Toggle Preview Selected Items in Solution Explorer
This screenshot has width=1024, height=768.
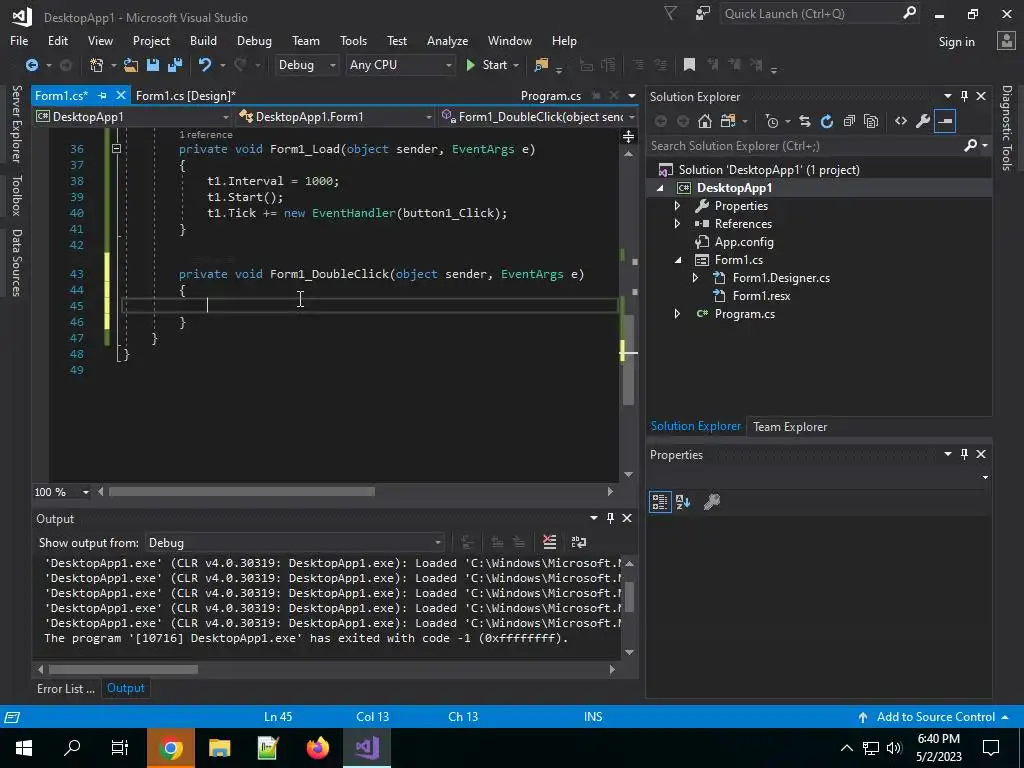click(945, 121)
